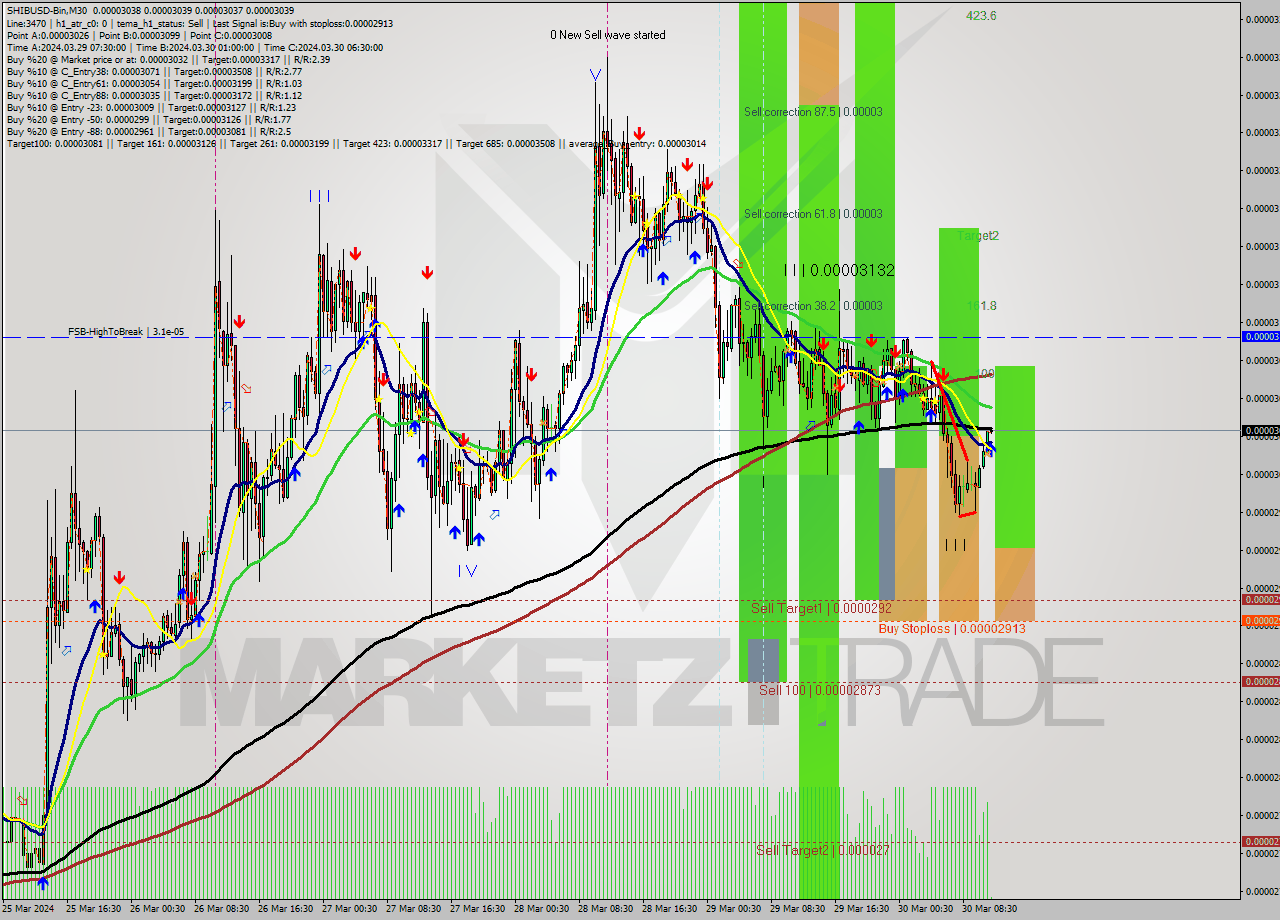Select the "I V" wave label

[468, 571]
